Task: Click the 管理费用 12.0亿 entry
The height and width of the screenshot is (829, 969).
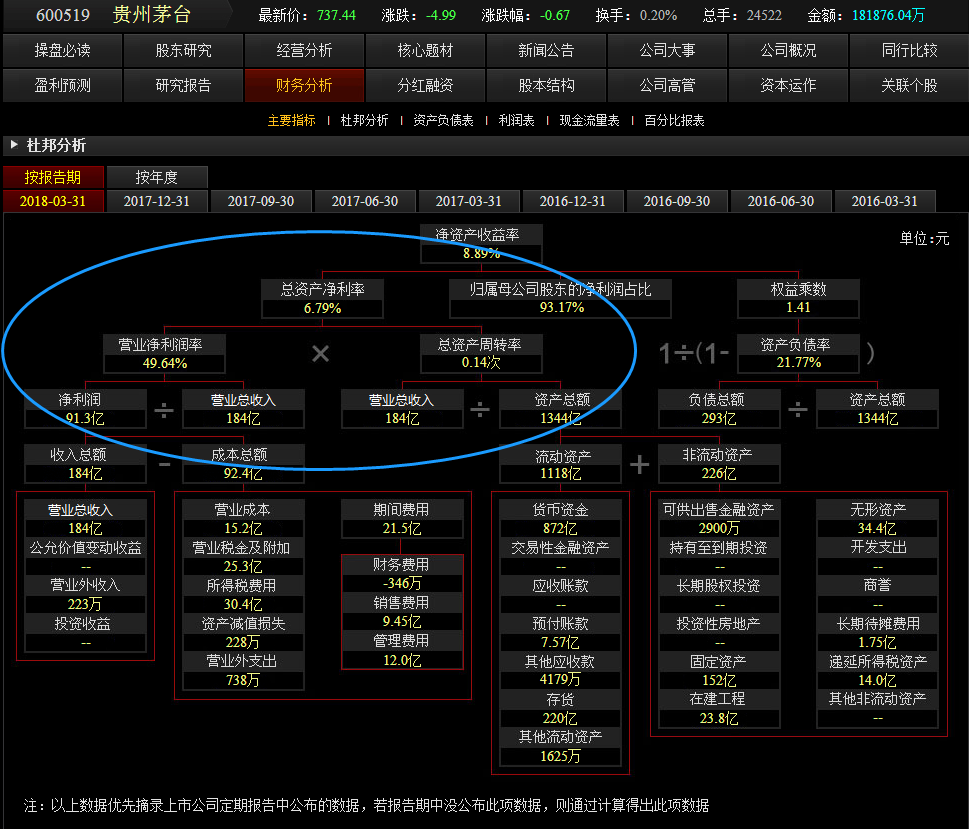Action: 402,650
